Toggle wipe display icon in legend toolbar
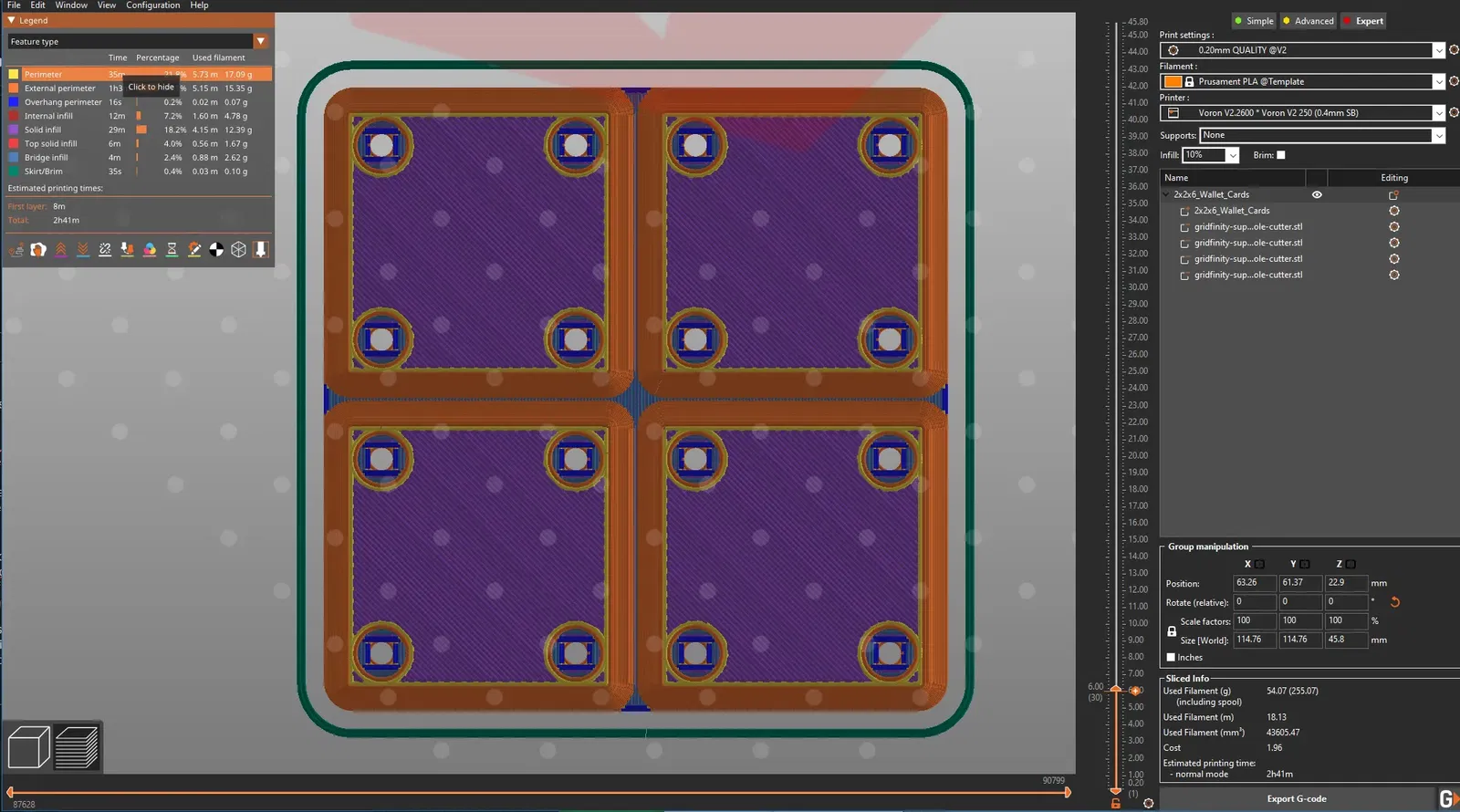 38,250
